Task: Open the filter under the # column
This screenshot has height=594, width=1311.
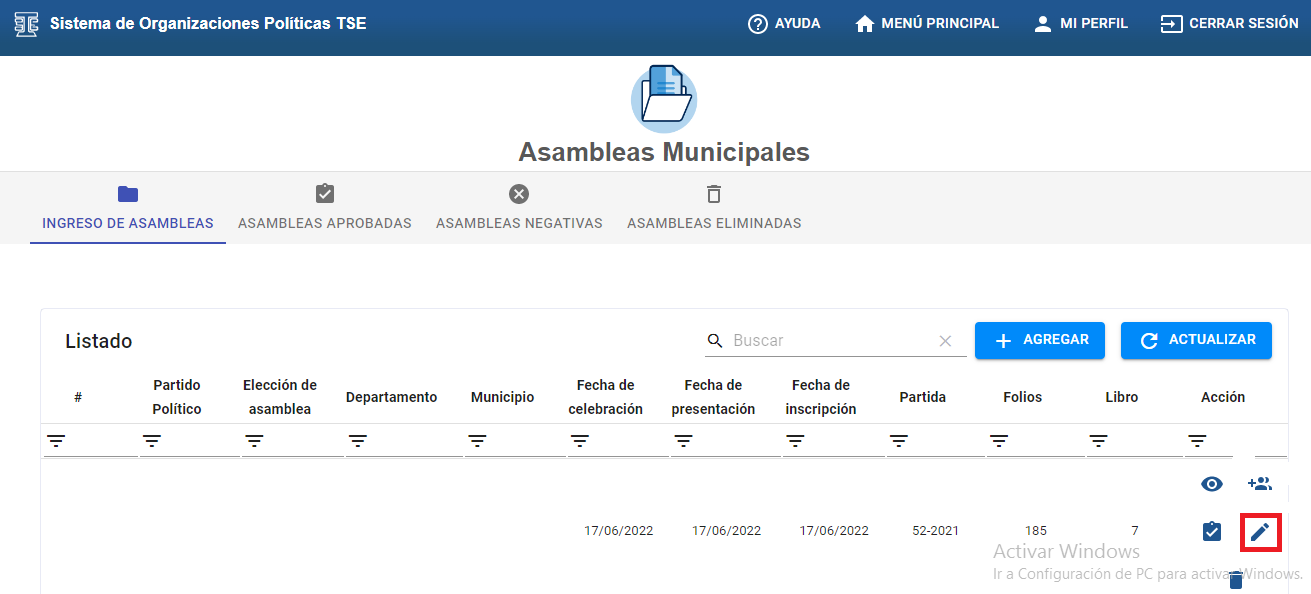Action: 56,441
